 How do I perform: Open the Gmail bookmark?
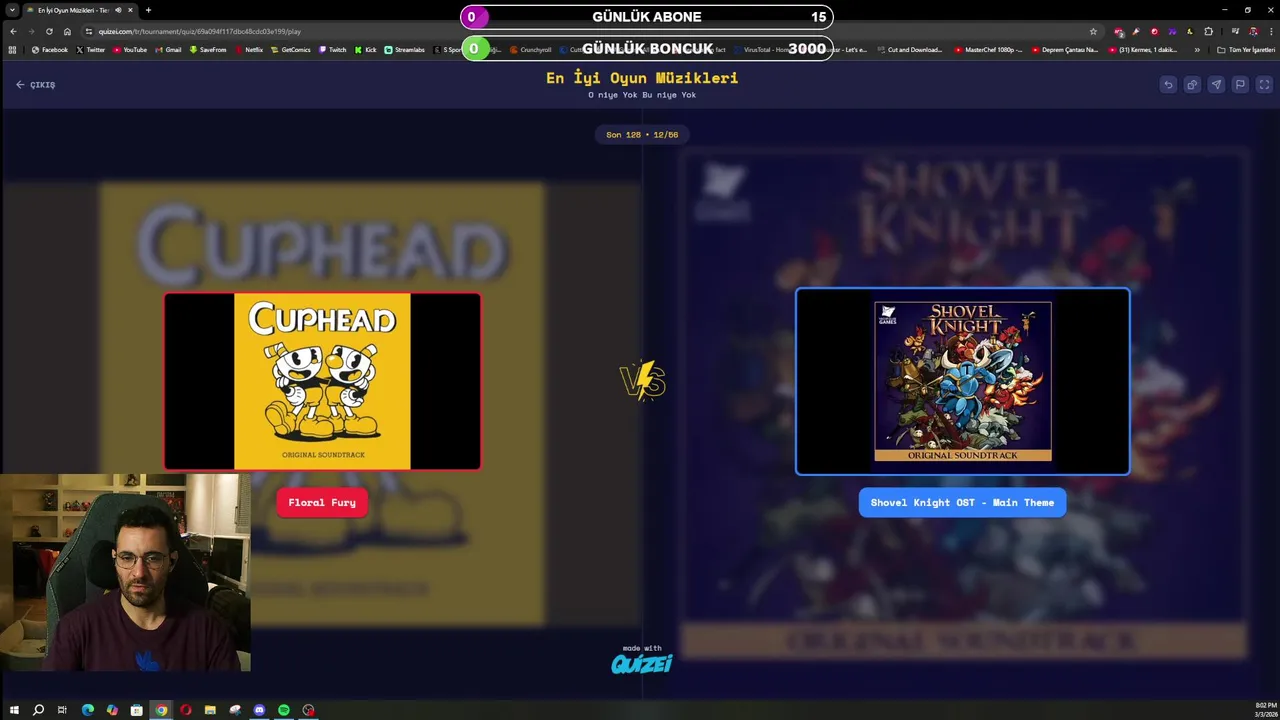pos(168,50)
